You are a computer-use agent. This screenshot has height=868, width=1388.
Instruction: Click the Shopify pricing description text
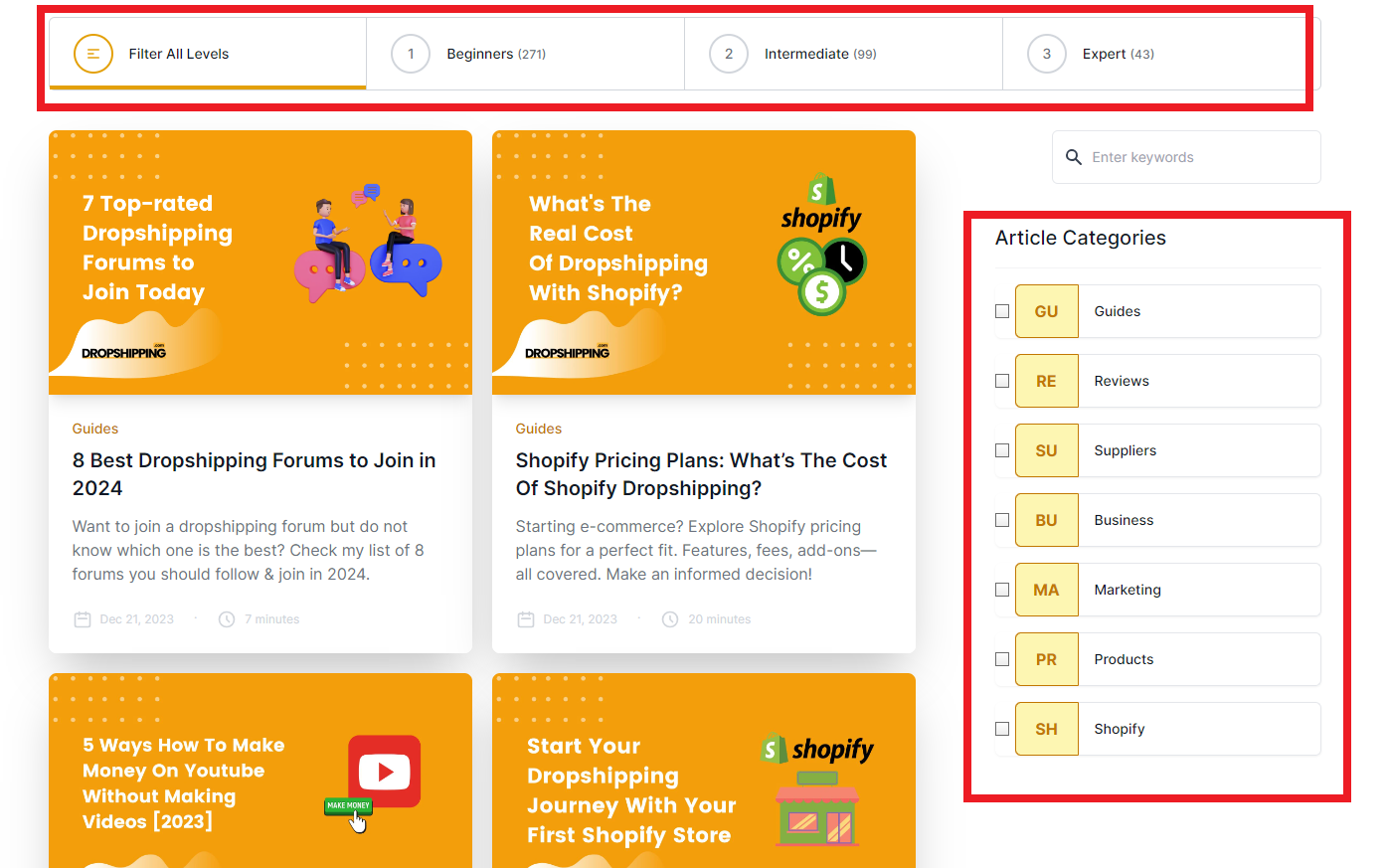click(x=696, y=550)
